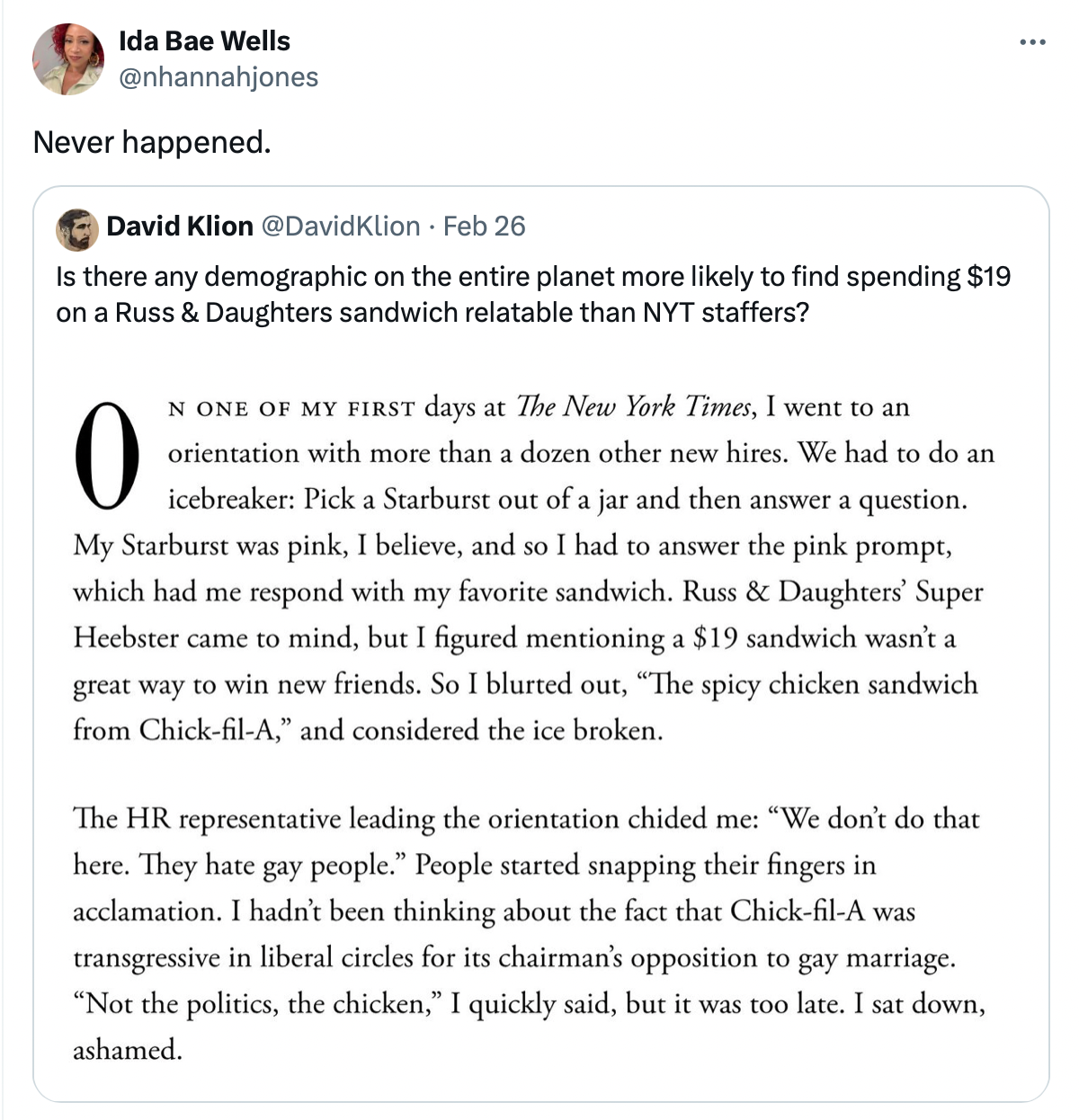
Task: Open the @DavidKlion handle
Action: (x=340, y=226)
